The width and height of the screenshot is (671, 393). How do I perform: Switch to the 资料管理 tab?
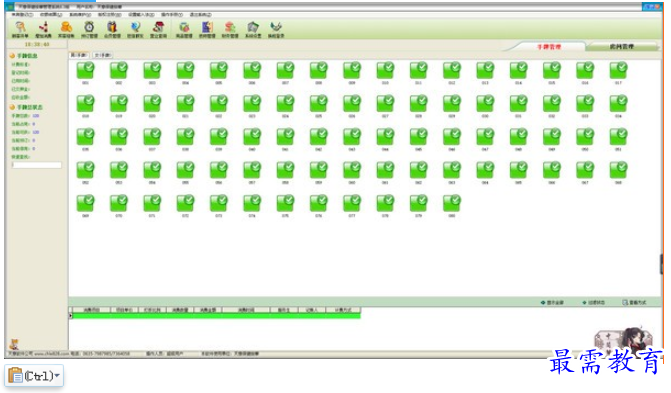point(621,47)
